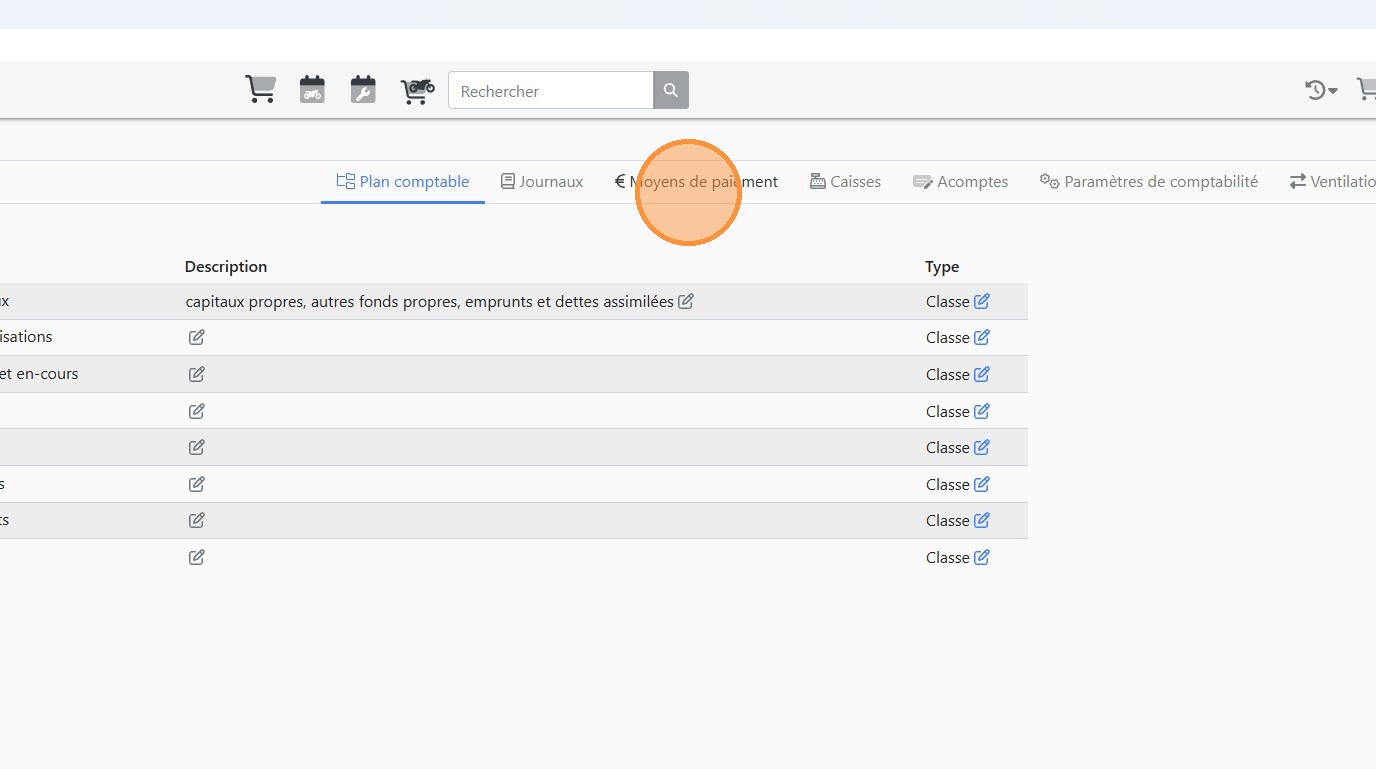Edit the Classe type in the 'capitaux propres' row
The height and width of the screenshot is (769, 1376).
982,301
